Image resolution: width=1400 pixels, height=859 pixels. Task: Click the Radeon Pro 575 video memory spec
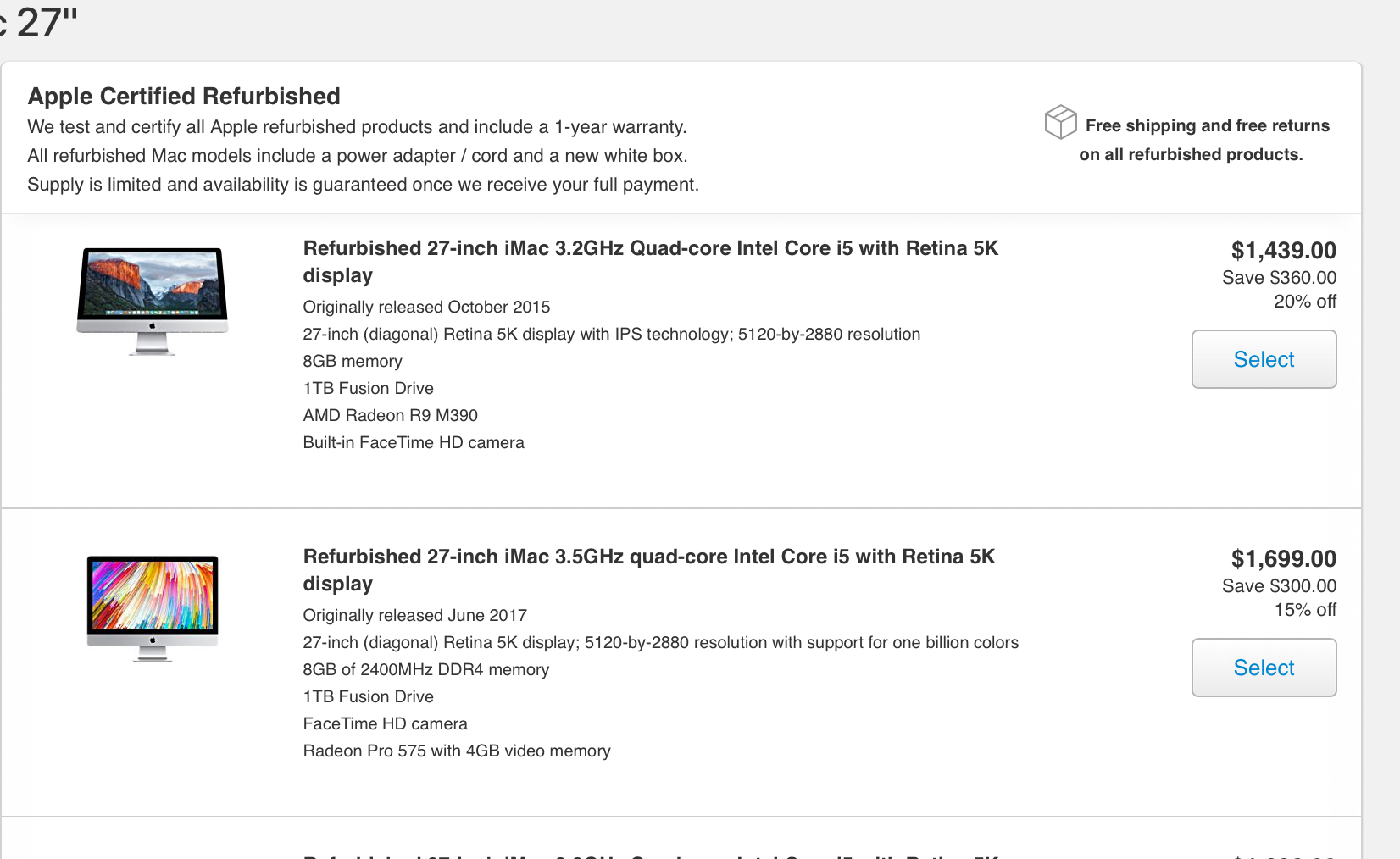457,751
